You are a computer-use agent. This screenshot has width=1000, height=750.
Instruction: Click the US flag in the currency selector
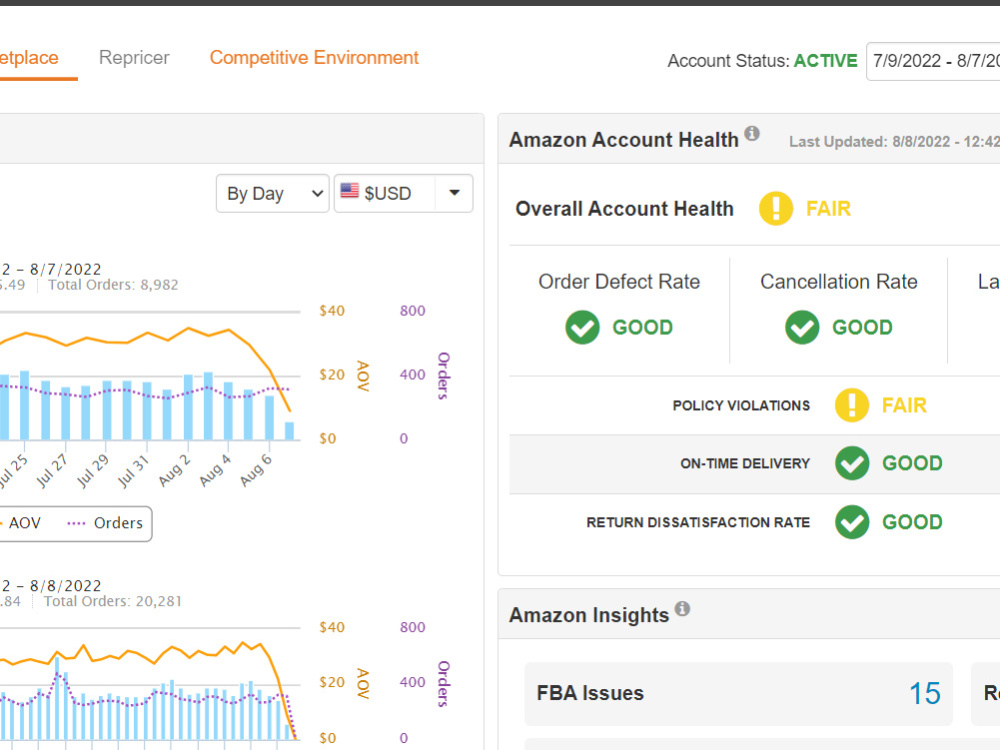coord(350,192)
